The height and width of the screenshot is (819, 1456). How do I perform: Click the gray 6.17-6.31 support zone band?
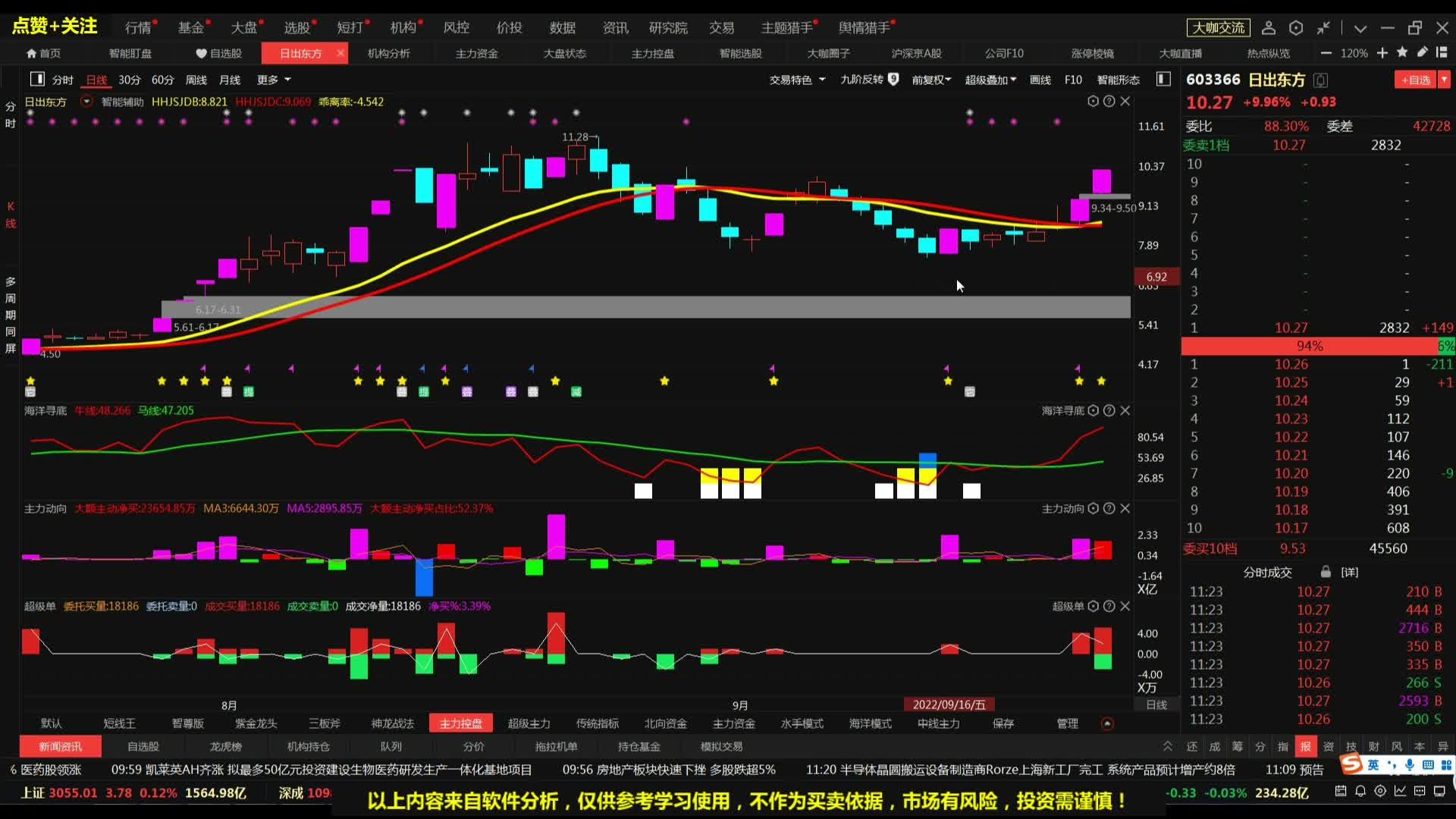pyautogui.click(x=645, y=307)
